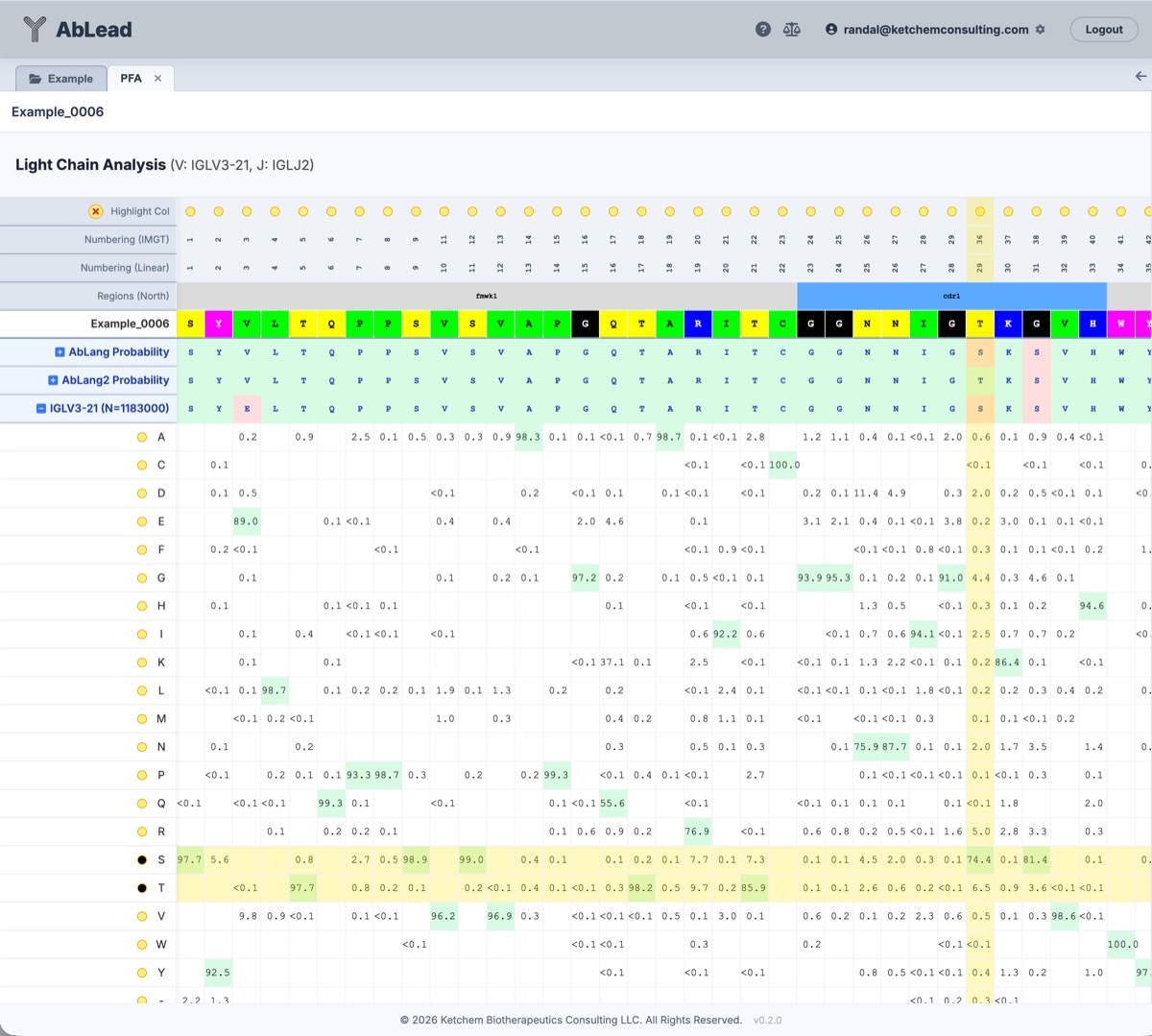Enable the yellow highlight circle for the first column
The height and width of the screenshot is (1036, 1152).
coord(189,211)
